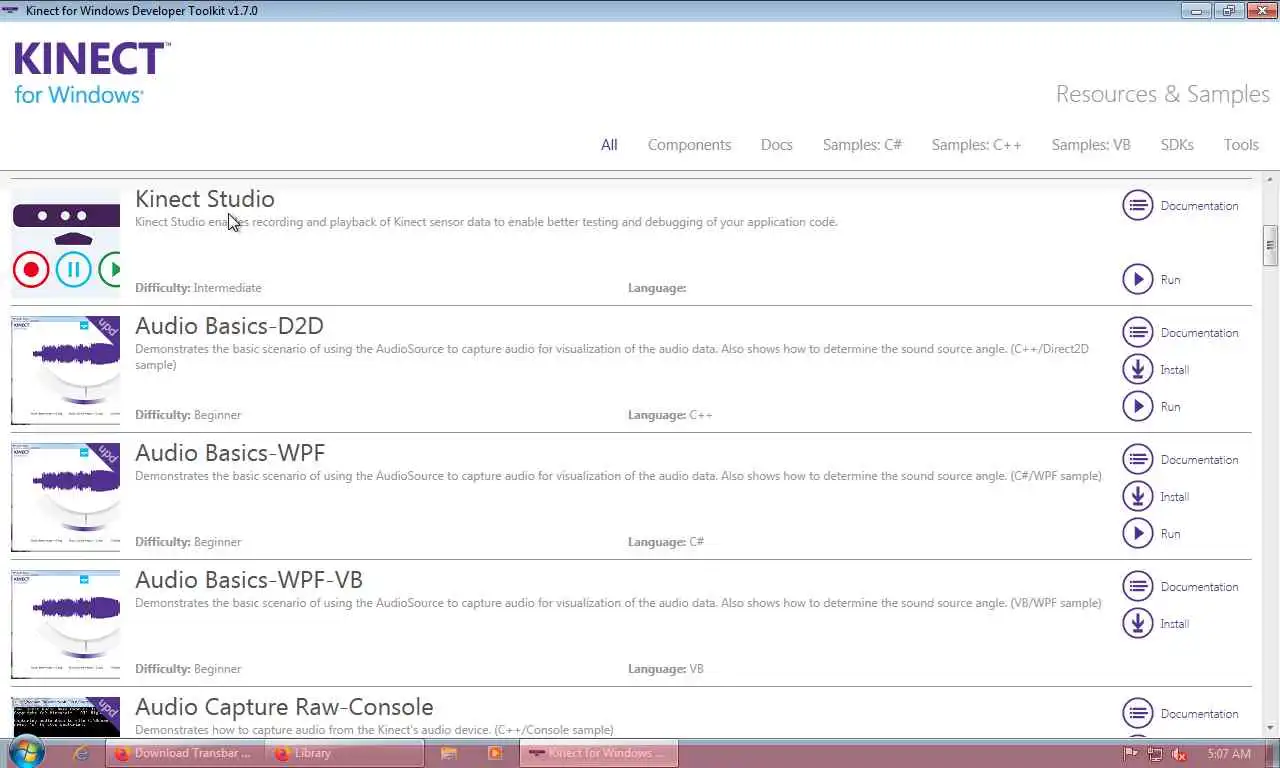Open Documentation icon for Audio Basics-WPF
The image size is (1280, 768).
(1137, 459)
